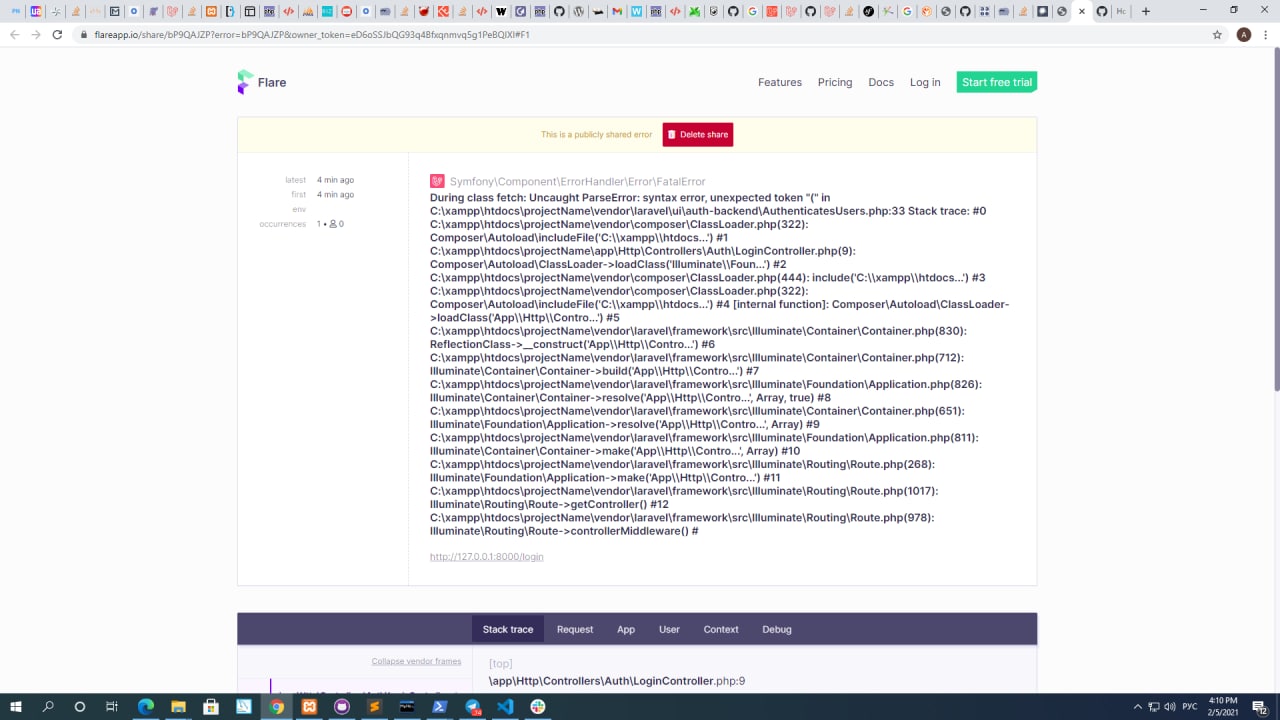Click the LoginController.php:9 frame path

tap(617, 681)
